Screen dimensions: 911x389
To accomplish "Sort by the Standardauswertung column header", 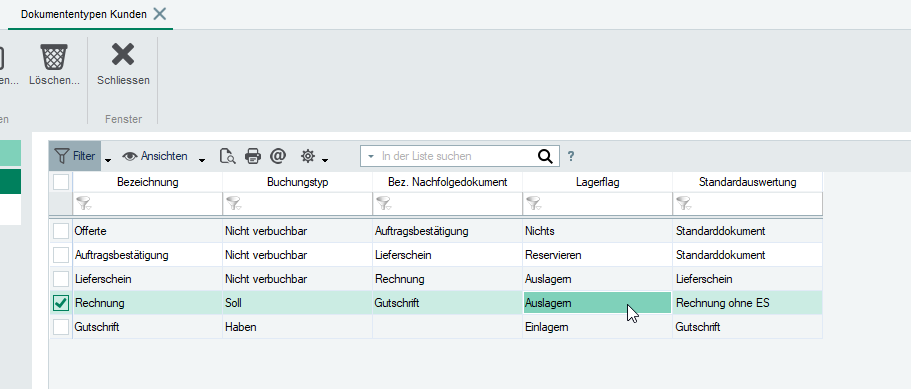I will point(748,182).
